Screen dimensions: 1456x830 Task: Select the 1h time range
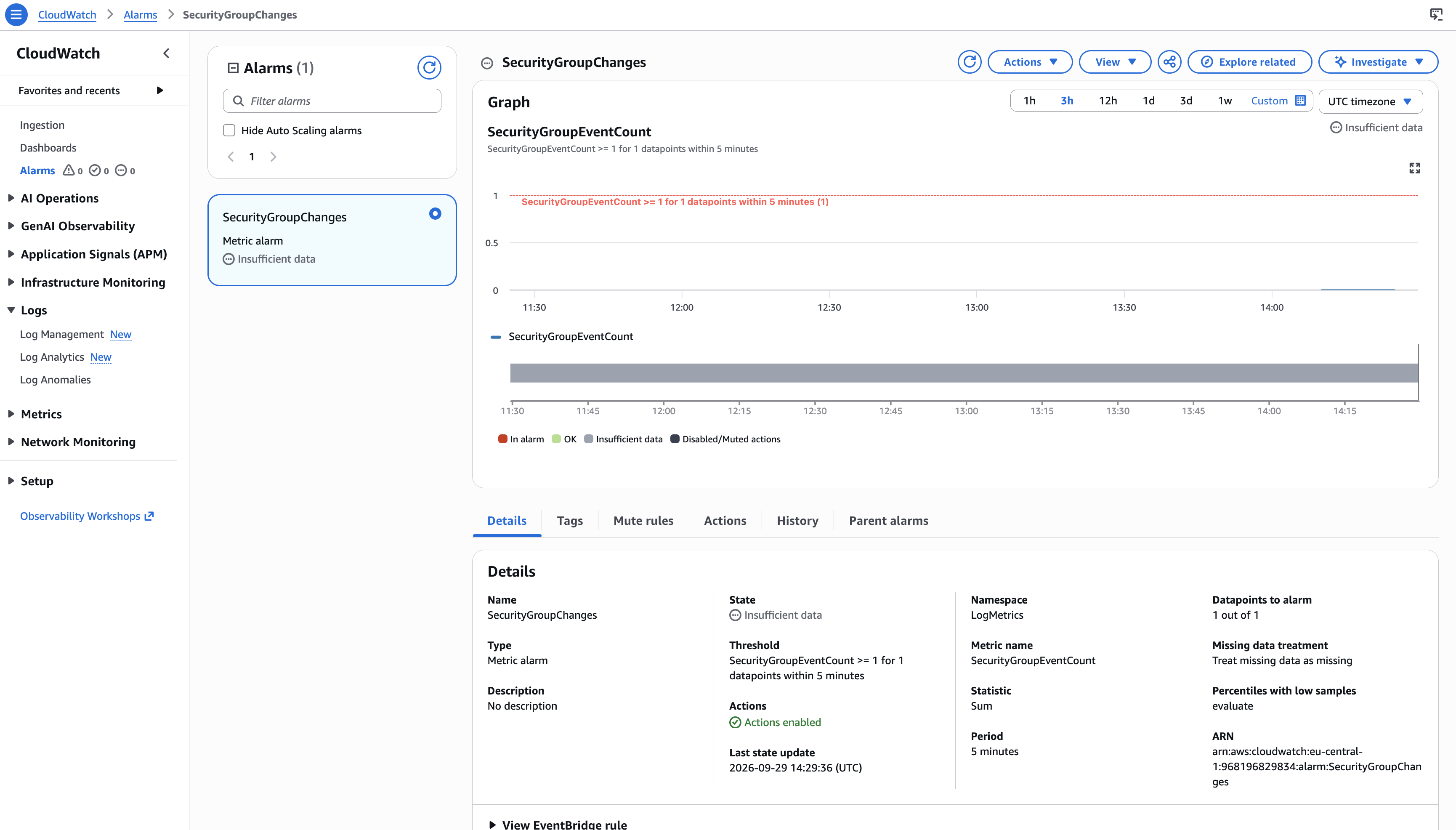[x=1029, y=100]
